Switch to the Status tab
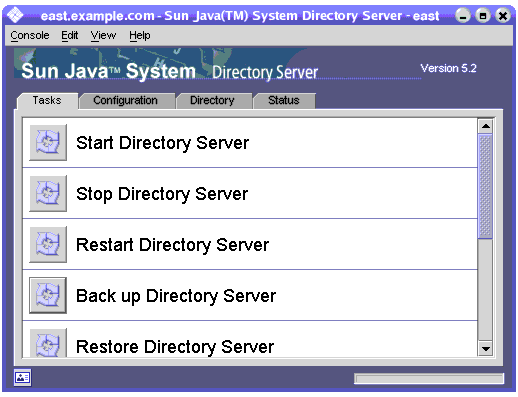Image resolution: width=518 pixels, height=397 pixels. (x=284, y=100)
